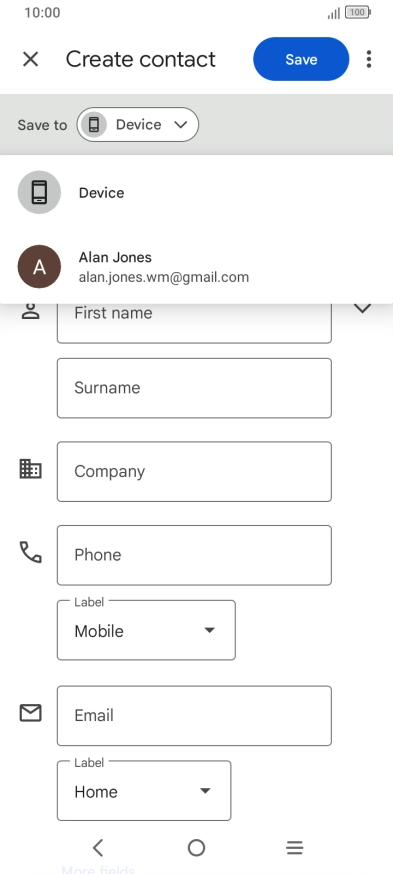Open recent apps from navigation bar
The width and height of the screenshot is (393, 874).
pos(294,848)
